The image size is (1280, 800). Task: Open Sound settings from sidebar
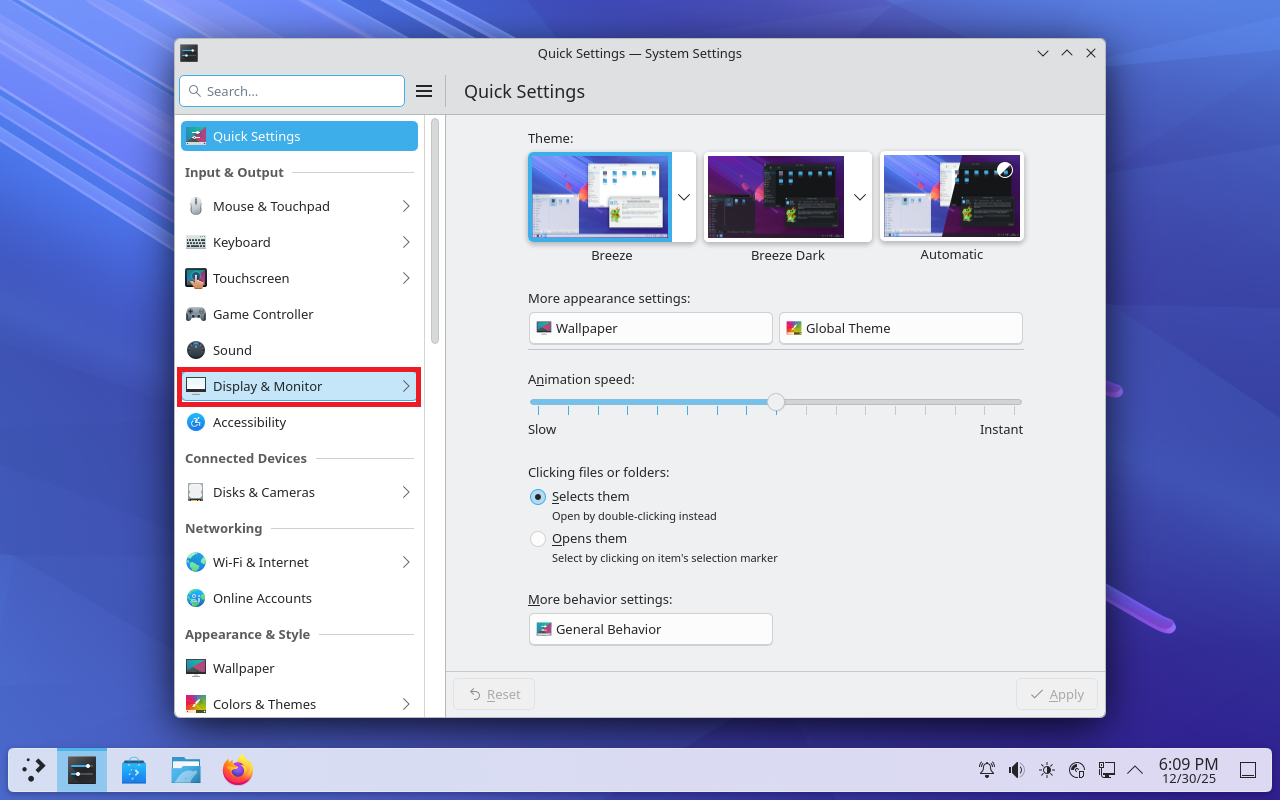click(232, 350)
